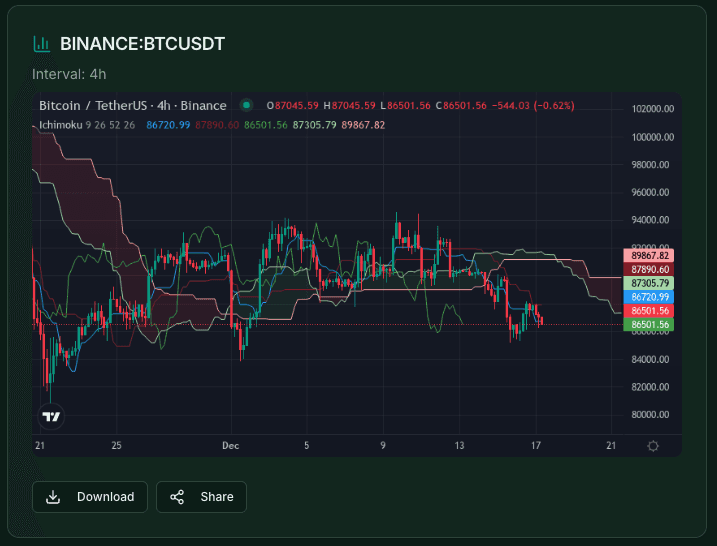This screenshot has height=546, width=717.
Task: Click the download arrow icon
Action: 53,497
